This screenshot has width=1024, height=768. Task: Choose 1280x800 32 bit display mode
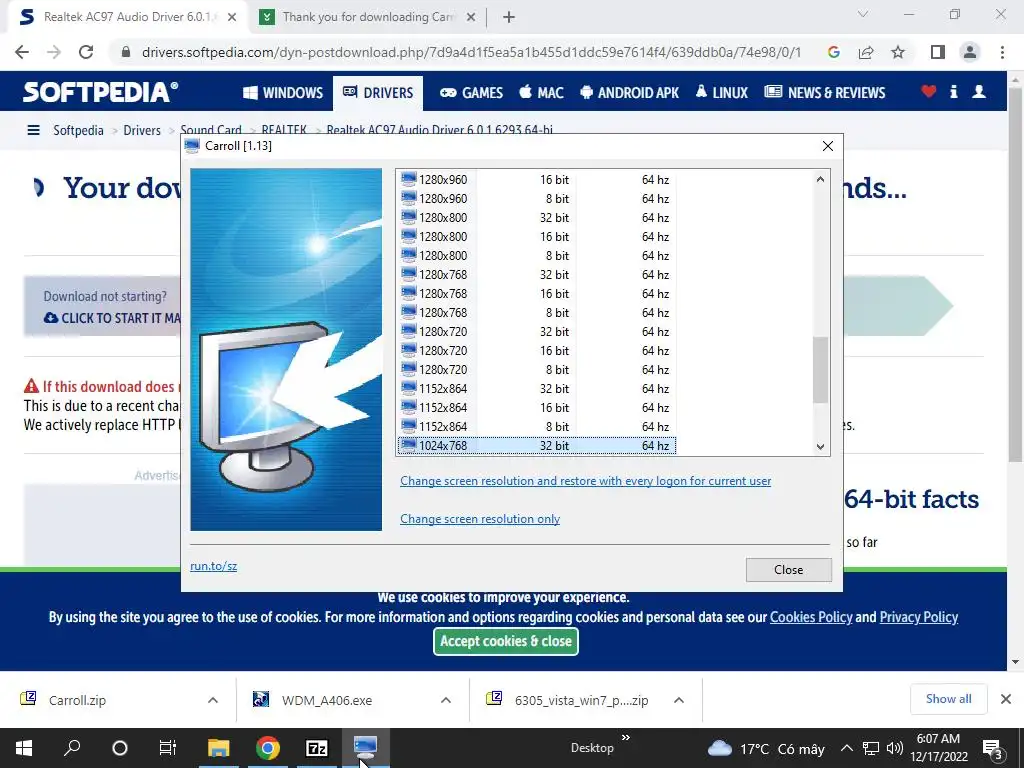pos(537,217)
